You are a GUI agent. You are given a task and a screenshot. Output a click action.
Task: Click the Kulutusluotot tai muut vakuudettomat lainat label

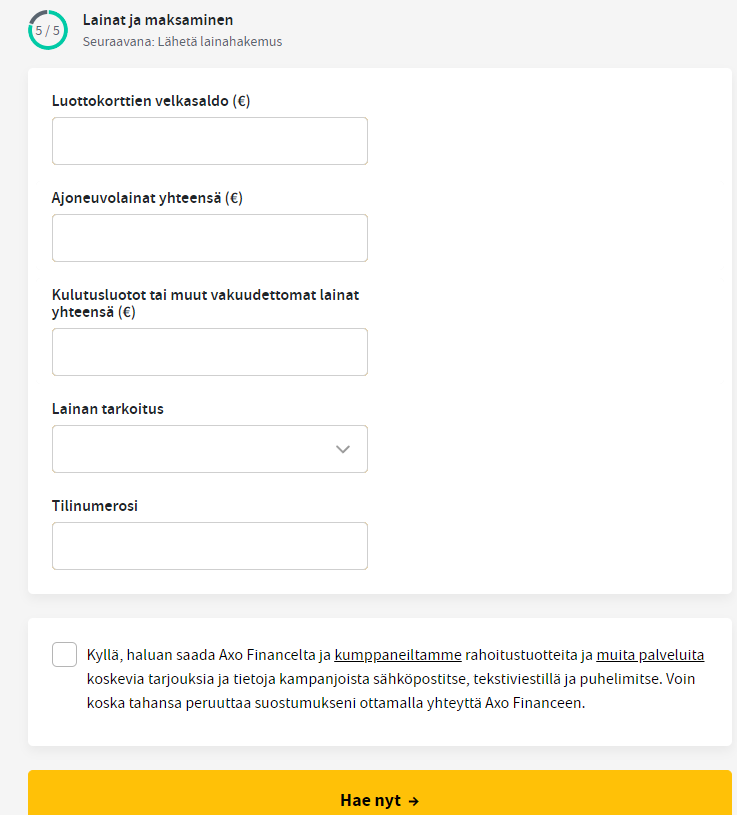pyautogui.click(x=206, y=304)
